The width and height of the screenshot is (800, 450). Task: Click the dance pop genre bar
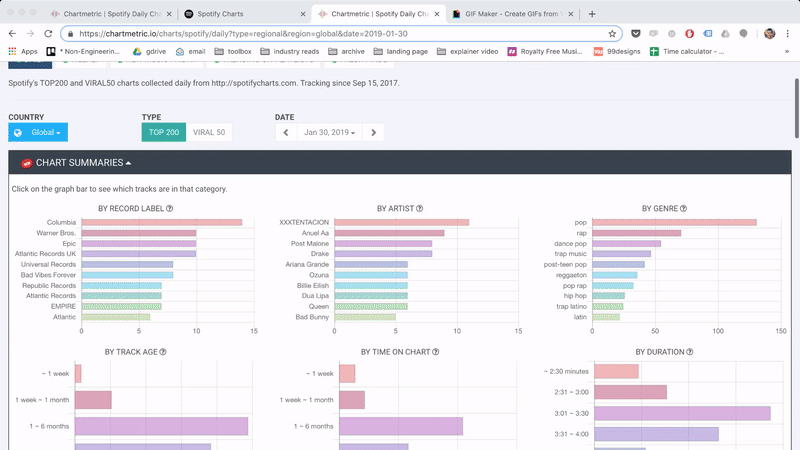click(x=627, y=244)
